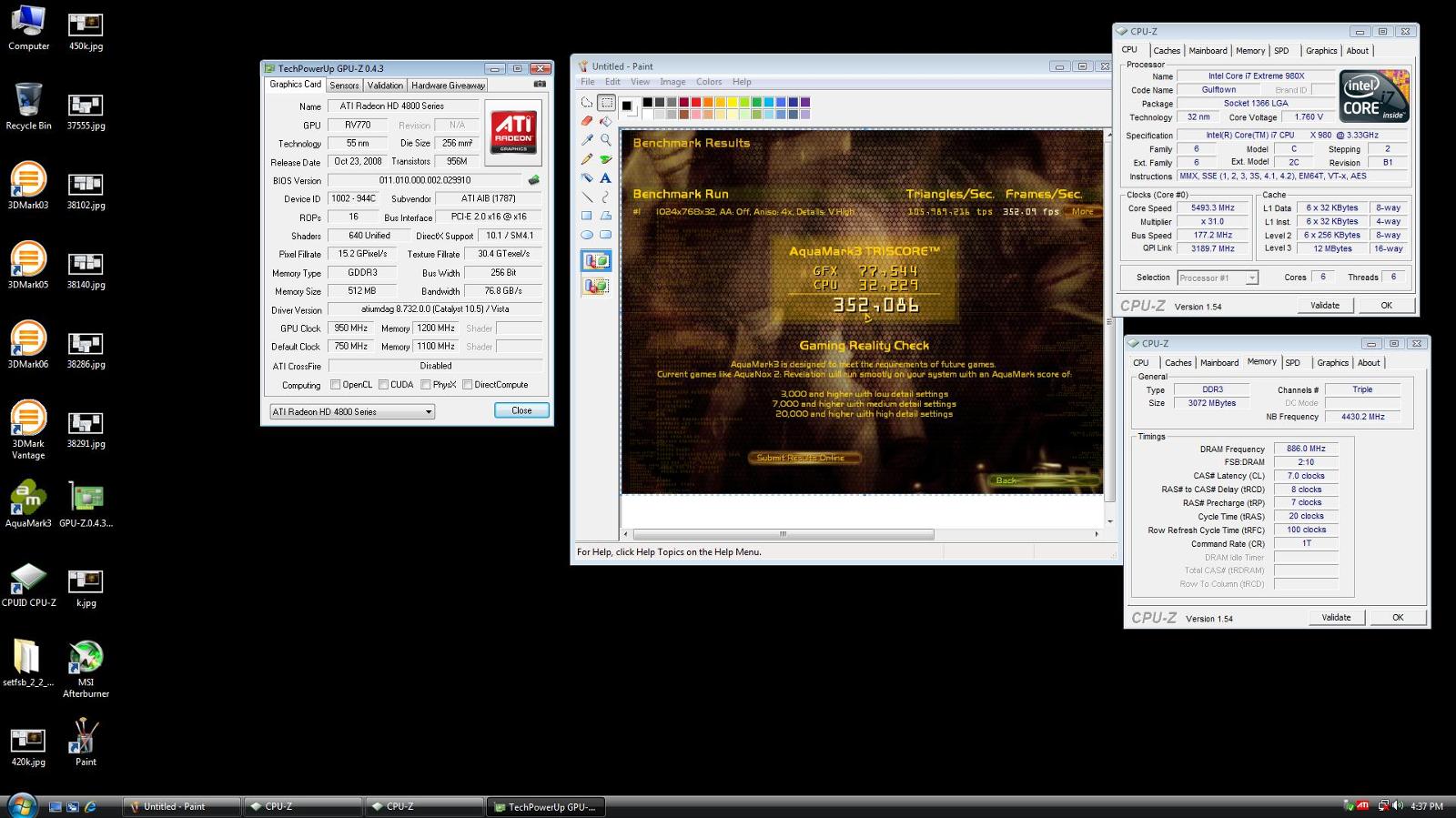The height and width of the screenshot is (818, 1456).
Task: Select the Line tool in Paint
Action: point(587,197)
